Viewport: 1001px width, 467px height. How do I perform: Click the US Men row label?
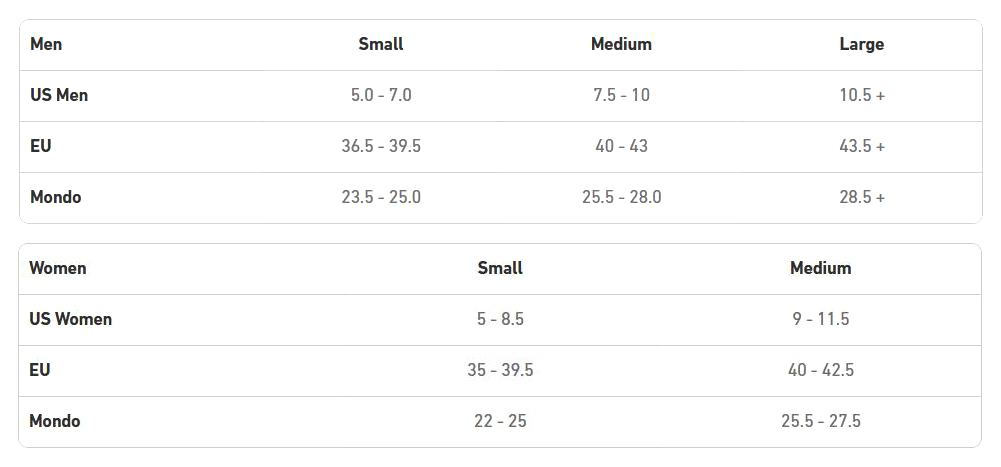[x=59, y=95]
